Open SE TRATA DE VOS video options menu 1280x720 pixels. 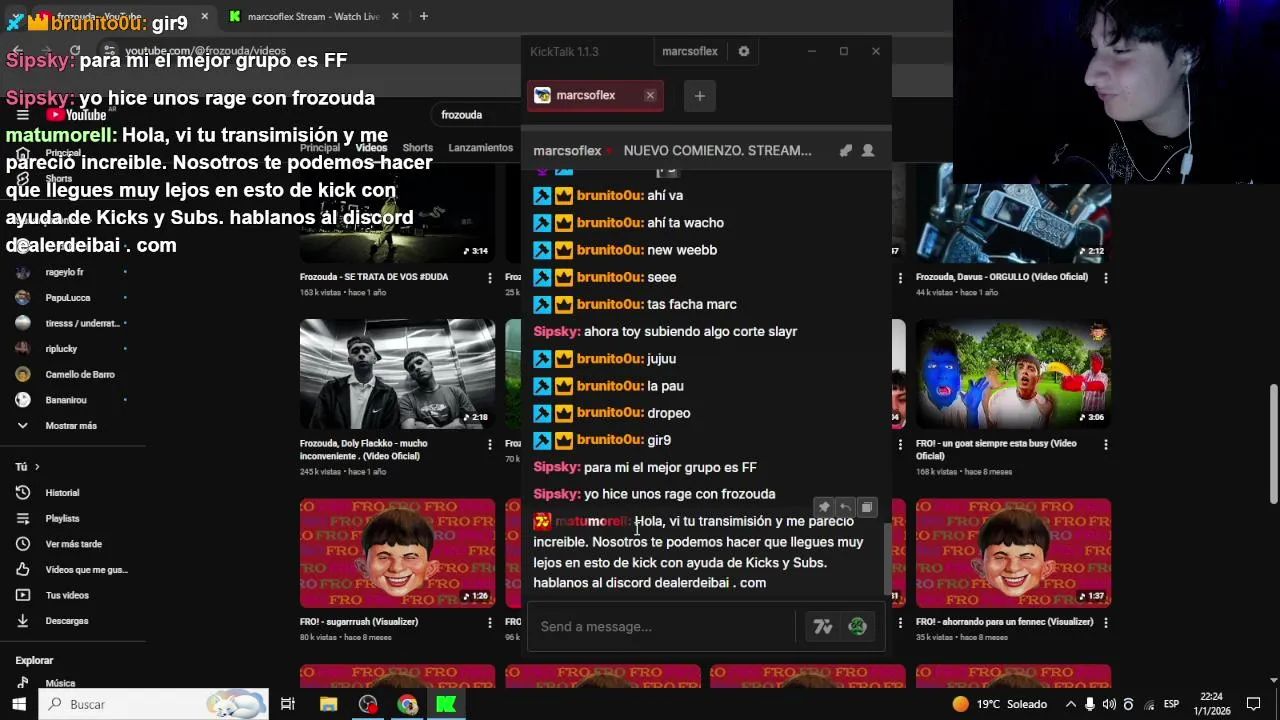tap(489, 278)
